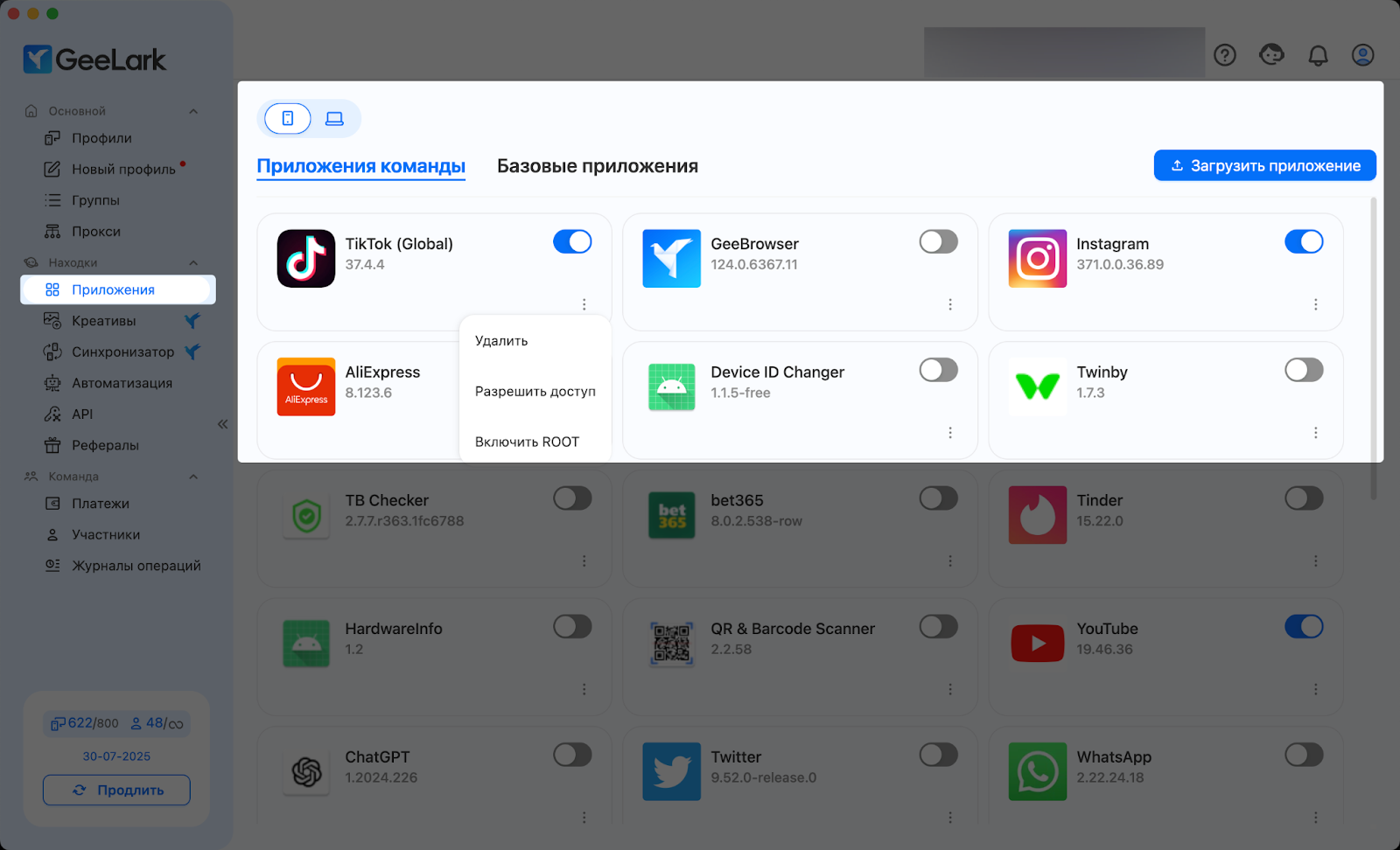This screenshot has height=850, width=1400.
Task: Open Tinder card three-dot menu
Action: point(1316,561)
